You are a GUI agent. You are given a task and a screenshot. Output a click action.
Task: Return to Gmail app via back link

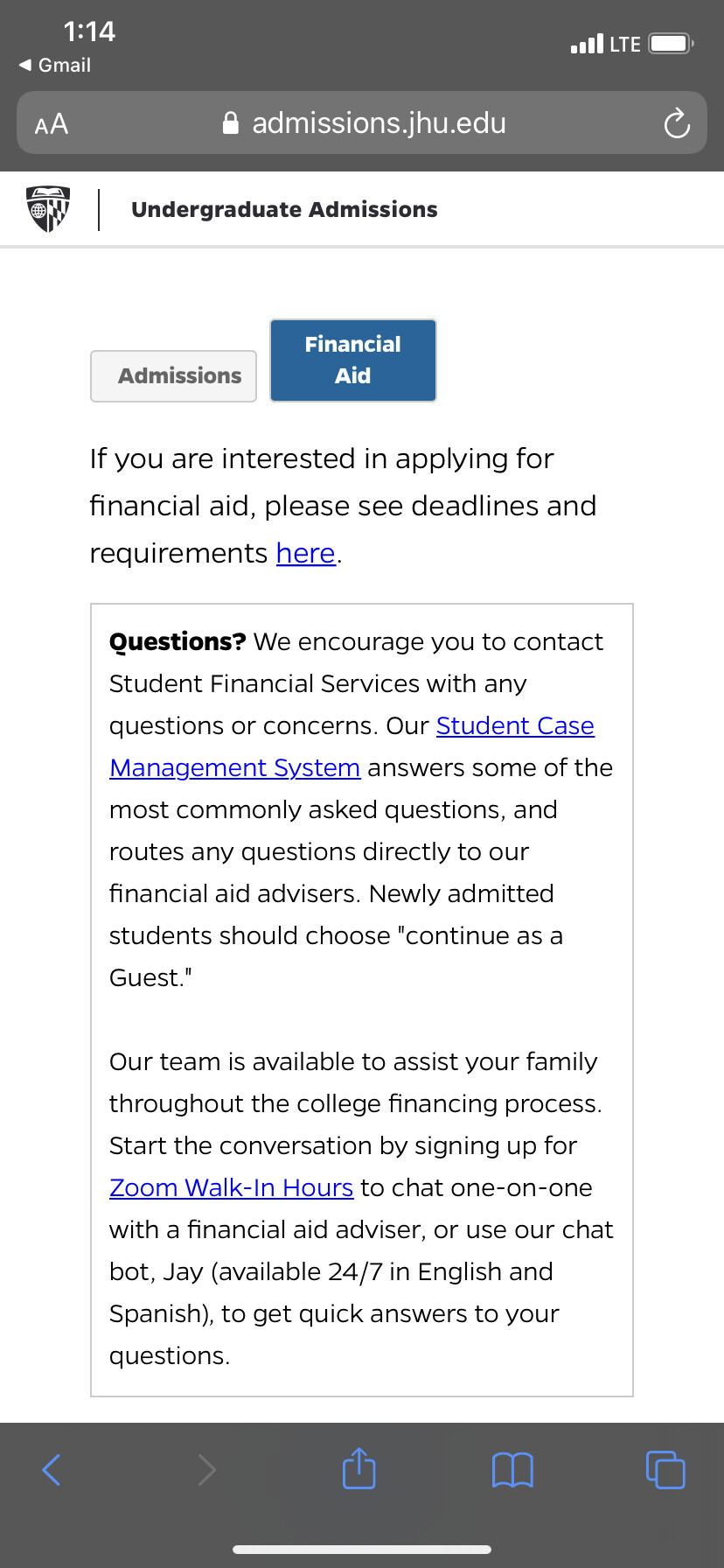click(x=55, y=66)
